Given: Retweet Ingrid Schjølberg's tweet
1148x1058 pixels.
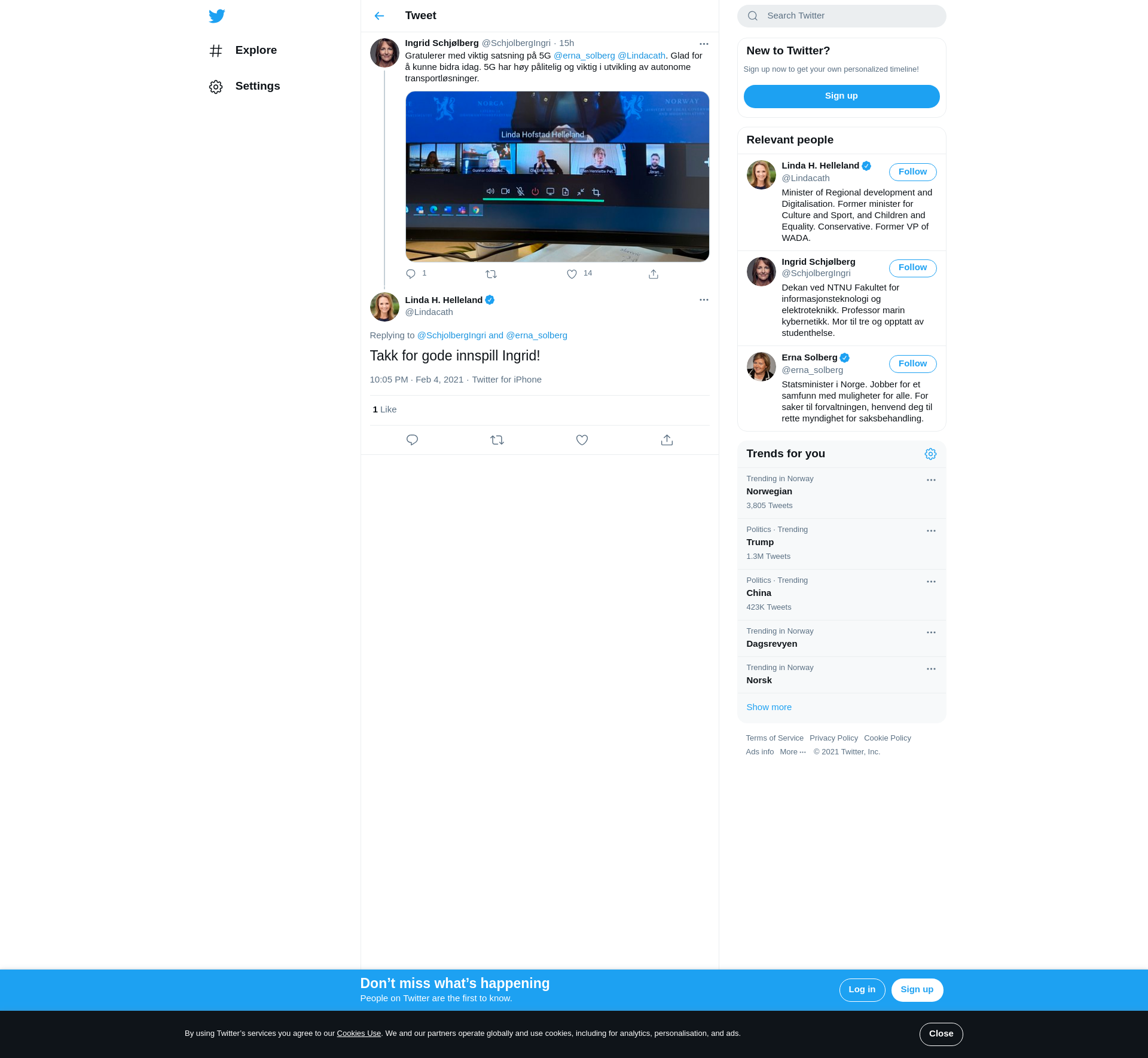Looking at the screenshot, I should (x=491, y=274).
